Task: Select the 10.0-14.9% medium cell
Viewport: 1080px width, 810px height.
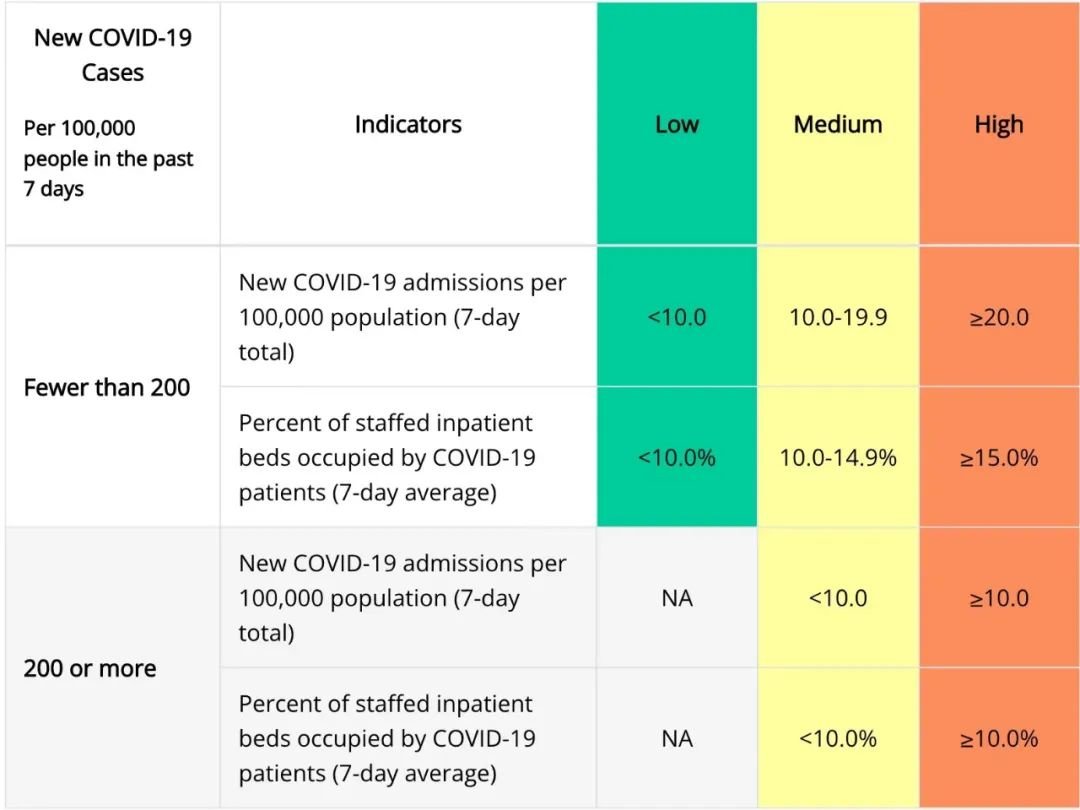Action: pos(838,457)
